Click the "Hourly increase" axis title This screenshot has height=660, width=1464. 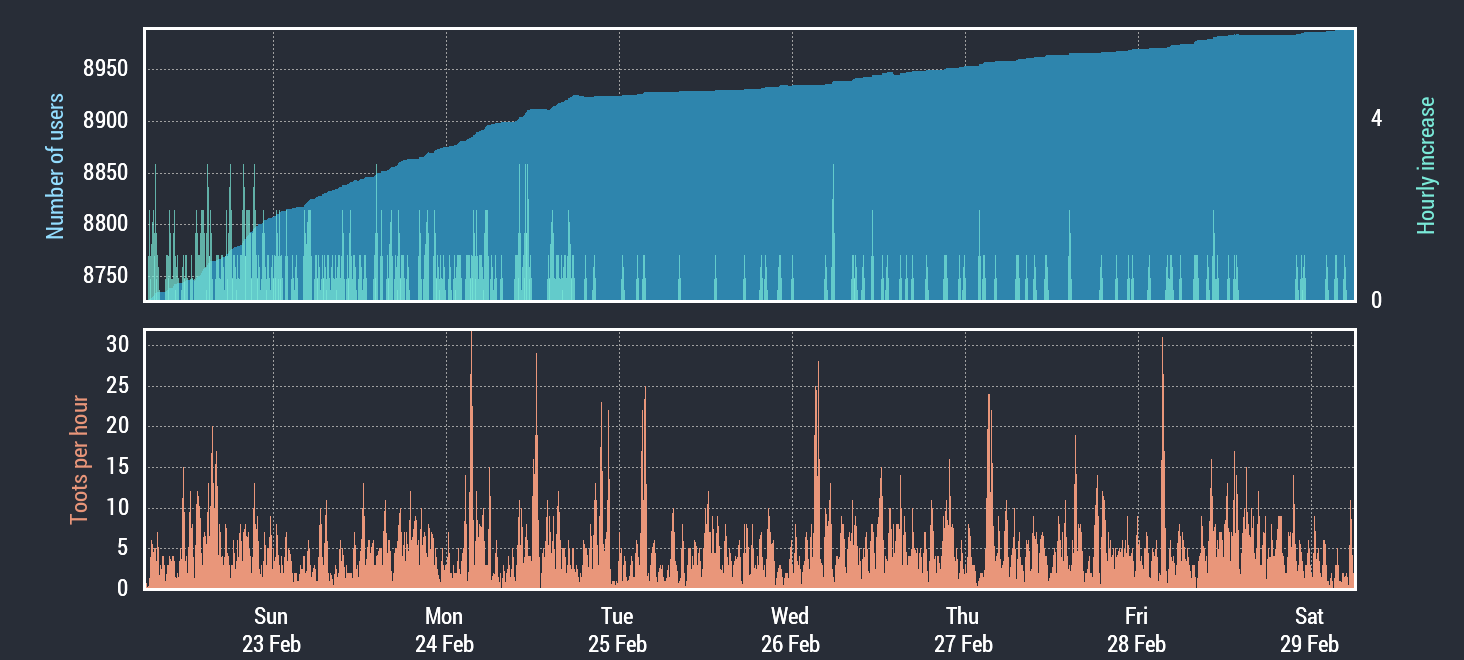coord(1426,166)
